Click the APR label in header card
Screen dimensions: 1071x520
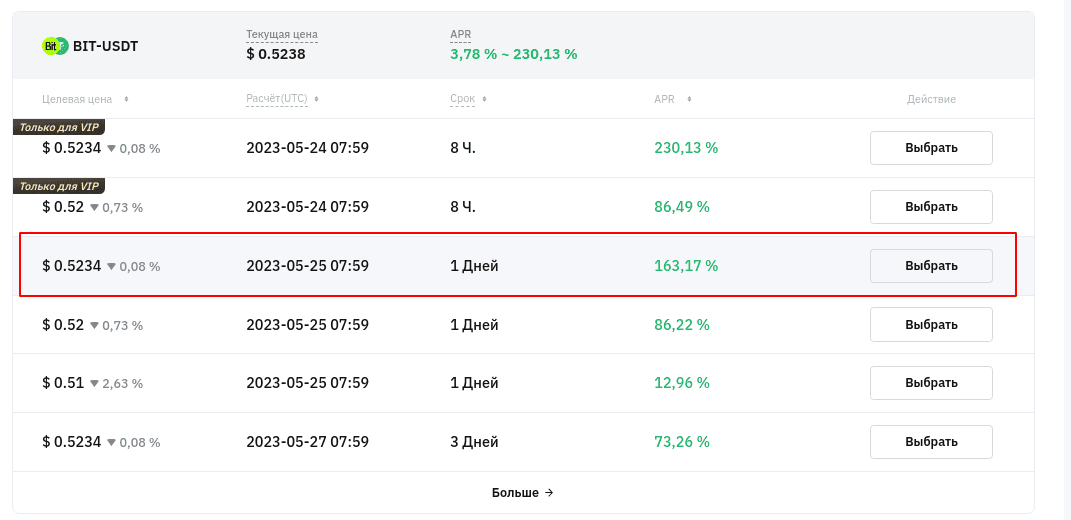coord(460,34)
